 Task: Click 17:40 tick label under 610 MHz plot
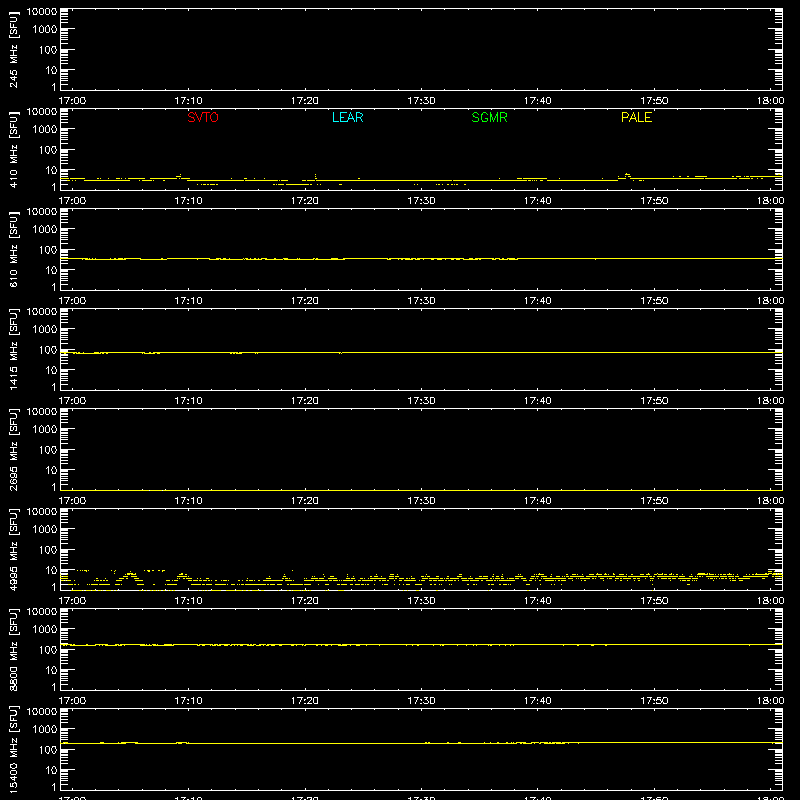pyautogui.click(x=538, y=301)
